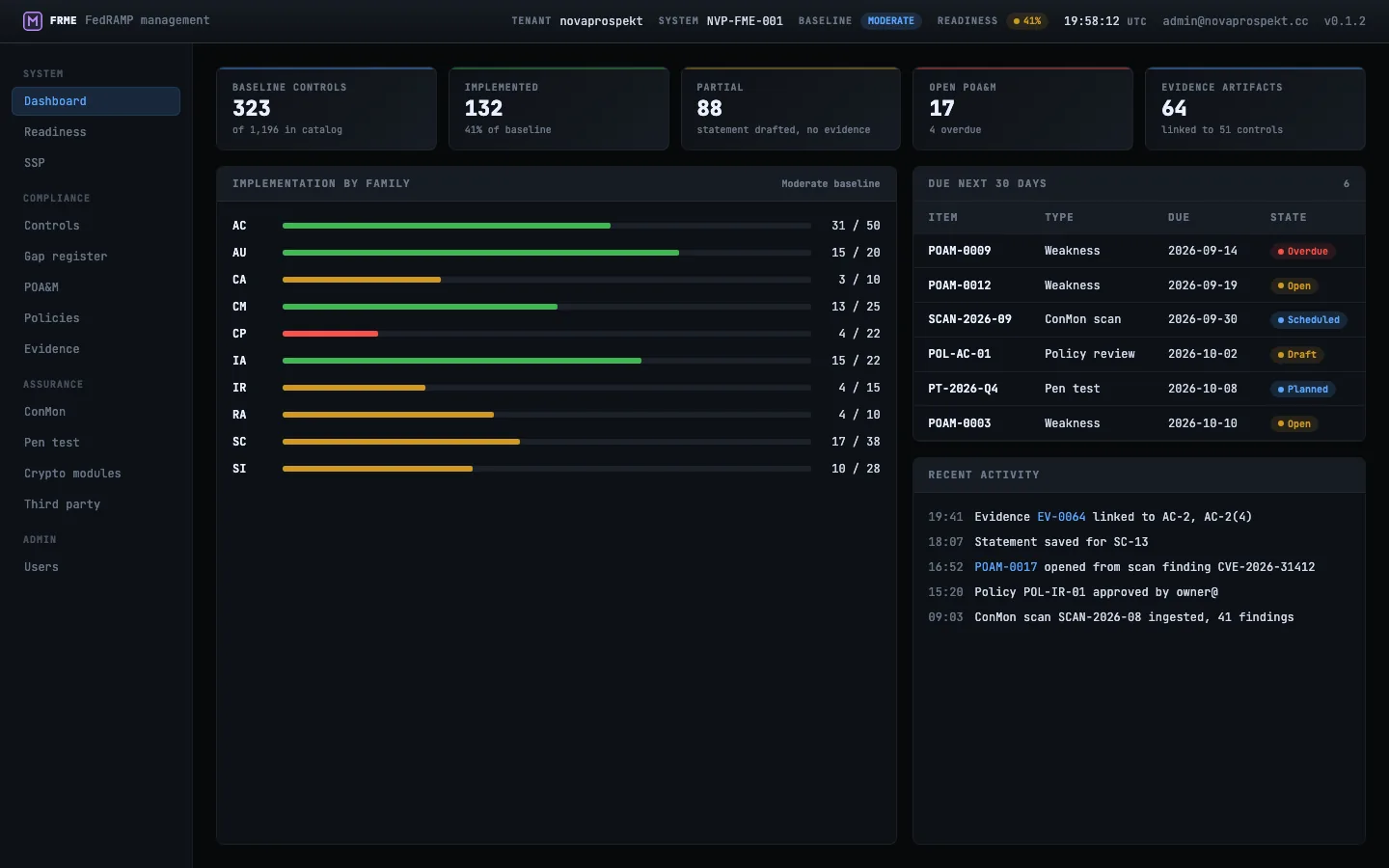Open the SSP sidebar item
Image resolution: width=1389 pixels, height=868 pixels.
pyautogui.click(x=95, y=163)
